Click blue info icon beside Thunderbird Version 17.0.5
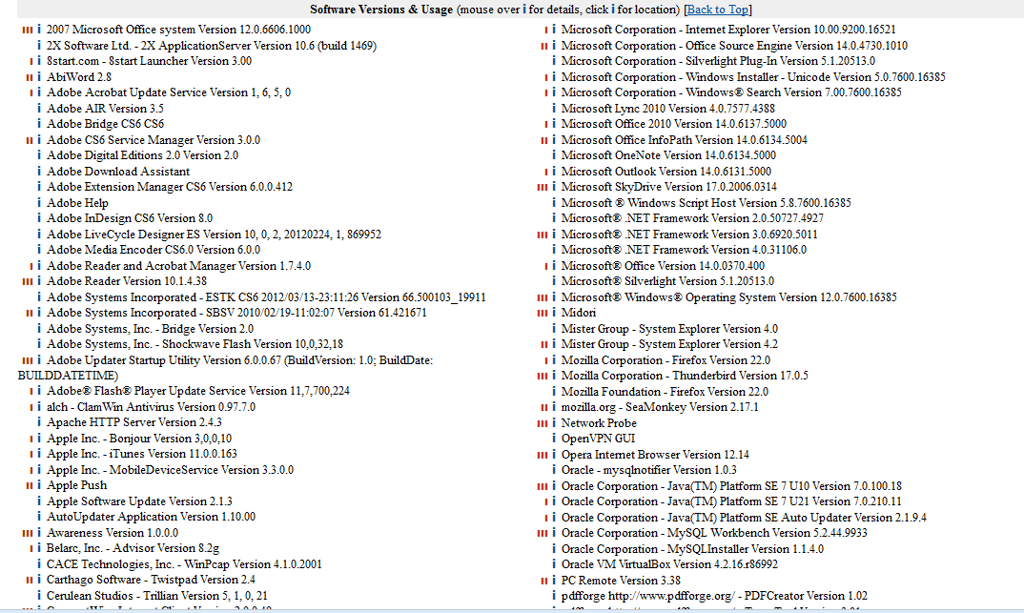This screenshot has height=613, width=1024. coord(554,376)
